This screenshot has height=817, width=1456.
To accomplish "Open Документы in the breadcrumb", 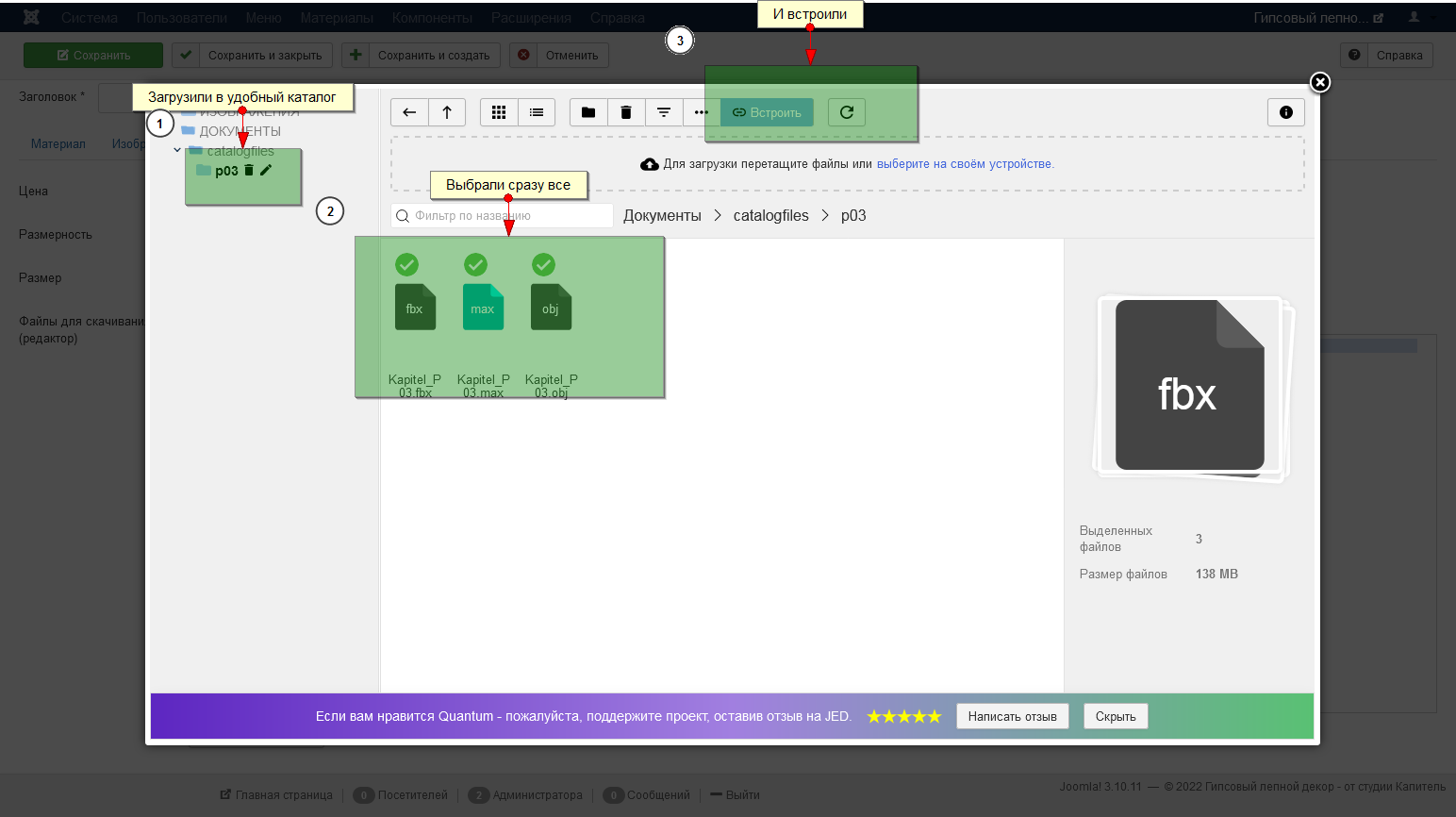I will [662, 215].
